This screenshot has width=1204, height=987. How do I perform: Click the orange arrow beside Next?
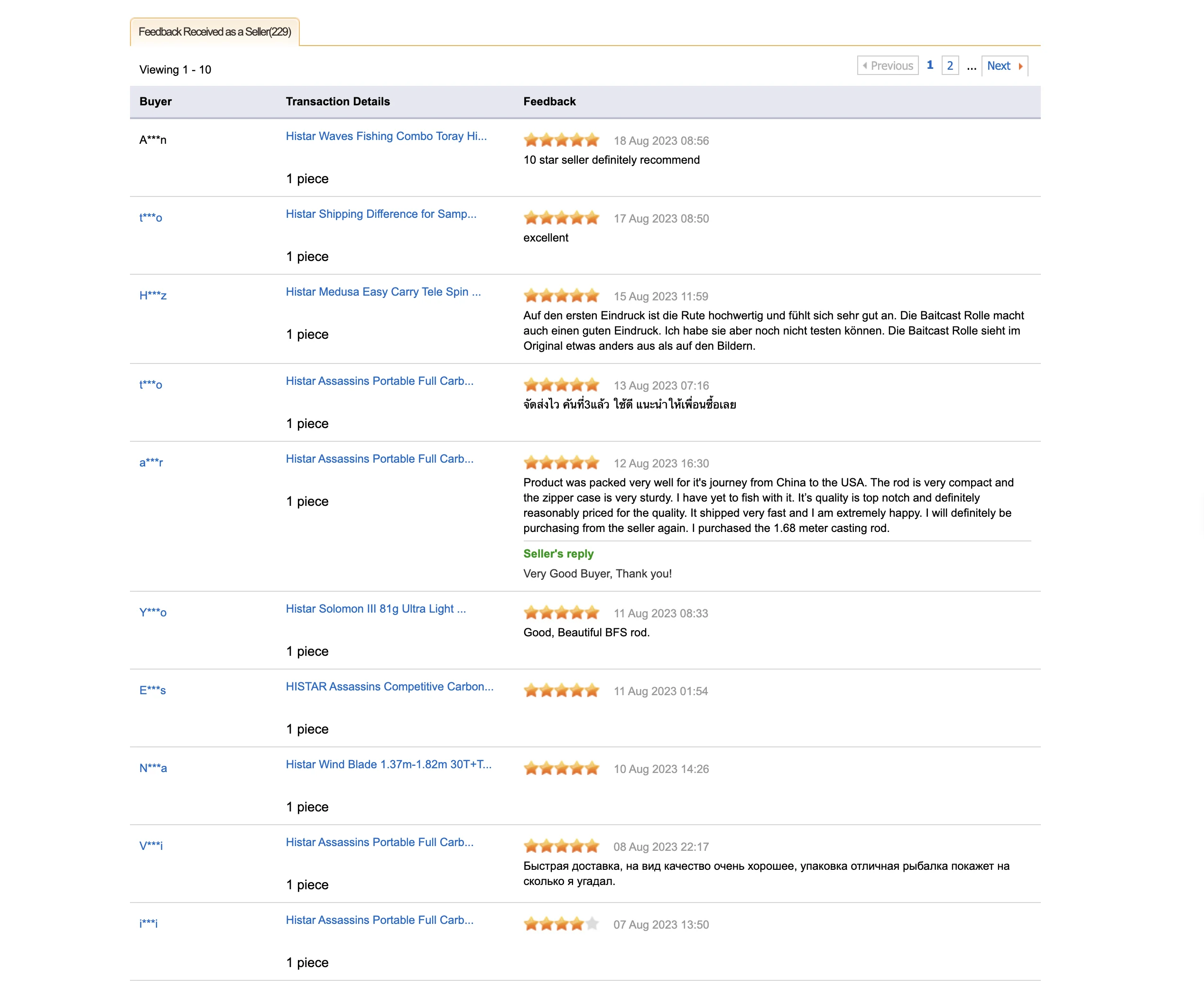[x=1021, y=66]
